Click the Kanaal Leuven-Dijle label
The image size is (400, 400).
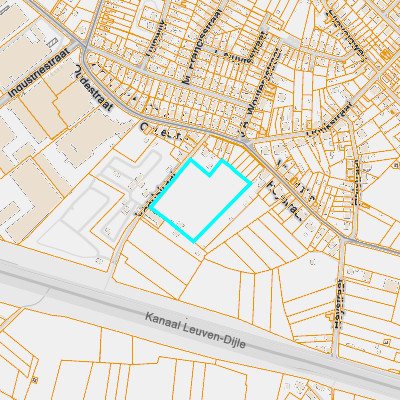(x=195, y=330)
